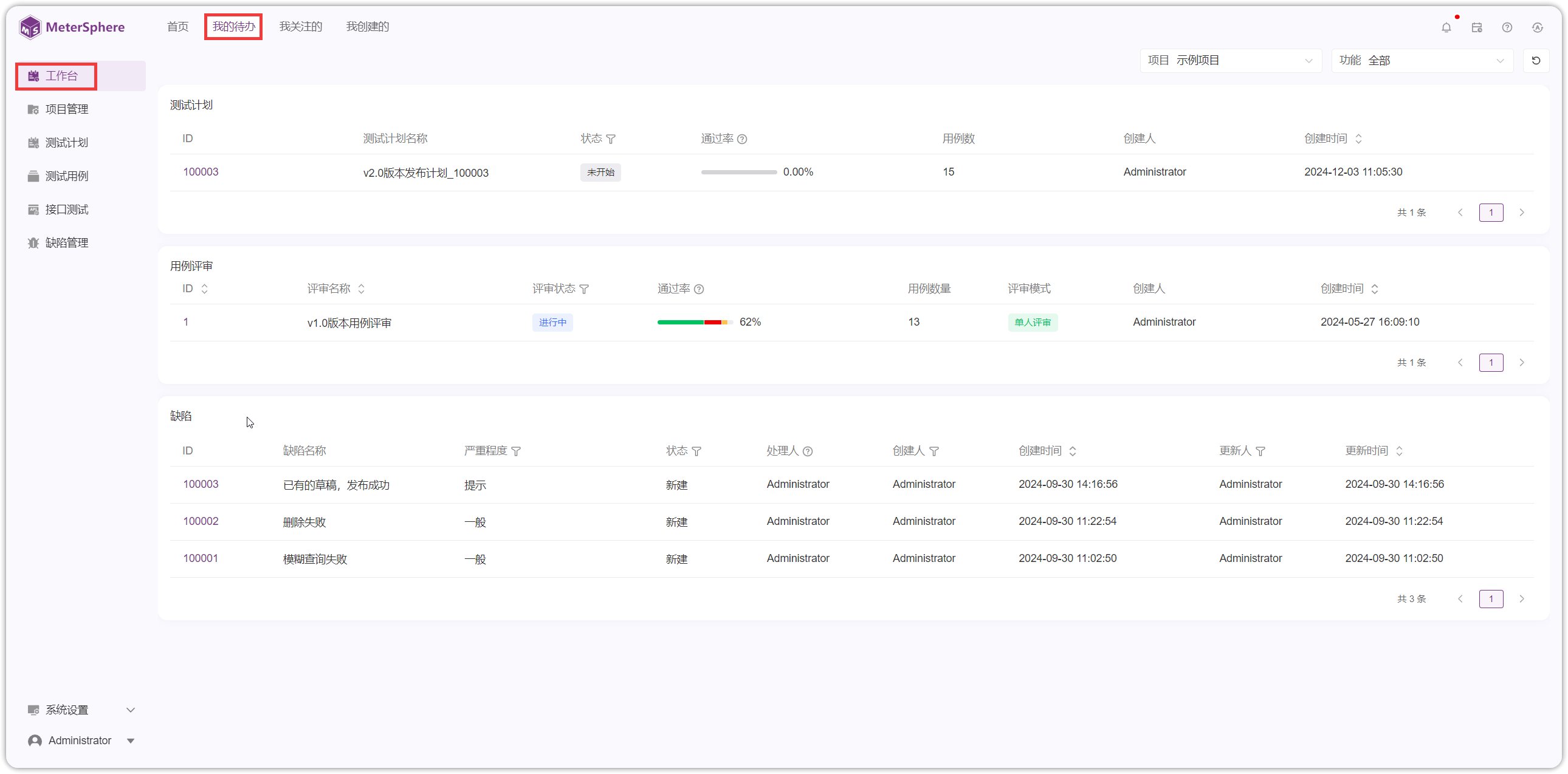
Task: Filter defects by severity funnel icon
Action: [x=516, y=451]
